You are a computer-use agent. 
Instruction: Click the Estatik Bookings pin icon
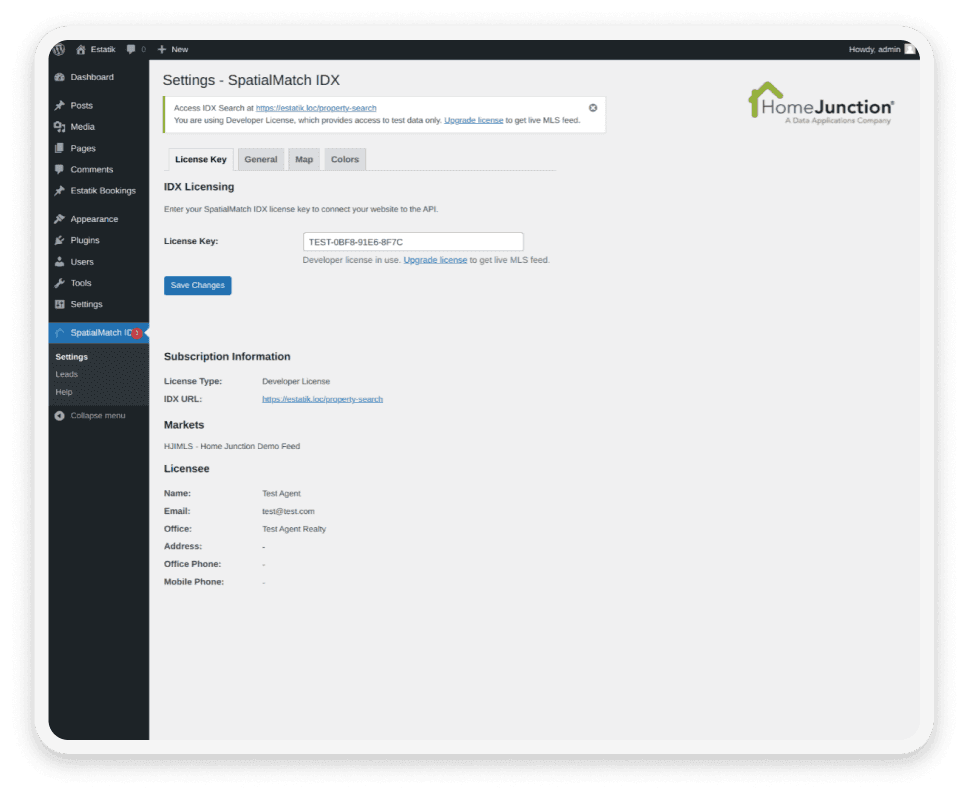click(x=60, y=191)
